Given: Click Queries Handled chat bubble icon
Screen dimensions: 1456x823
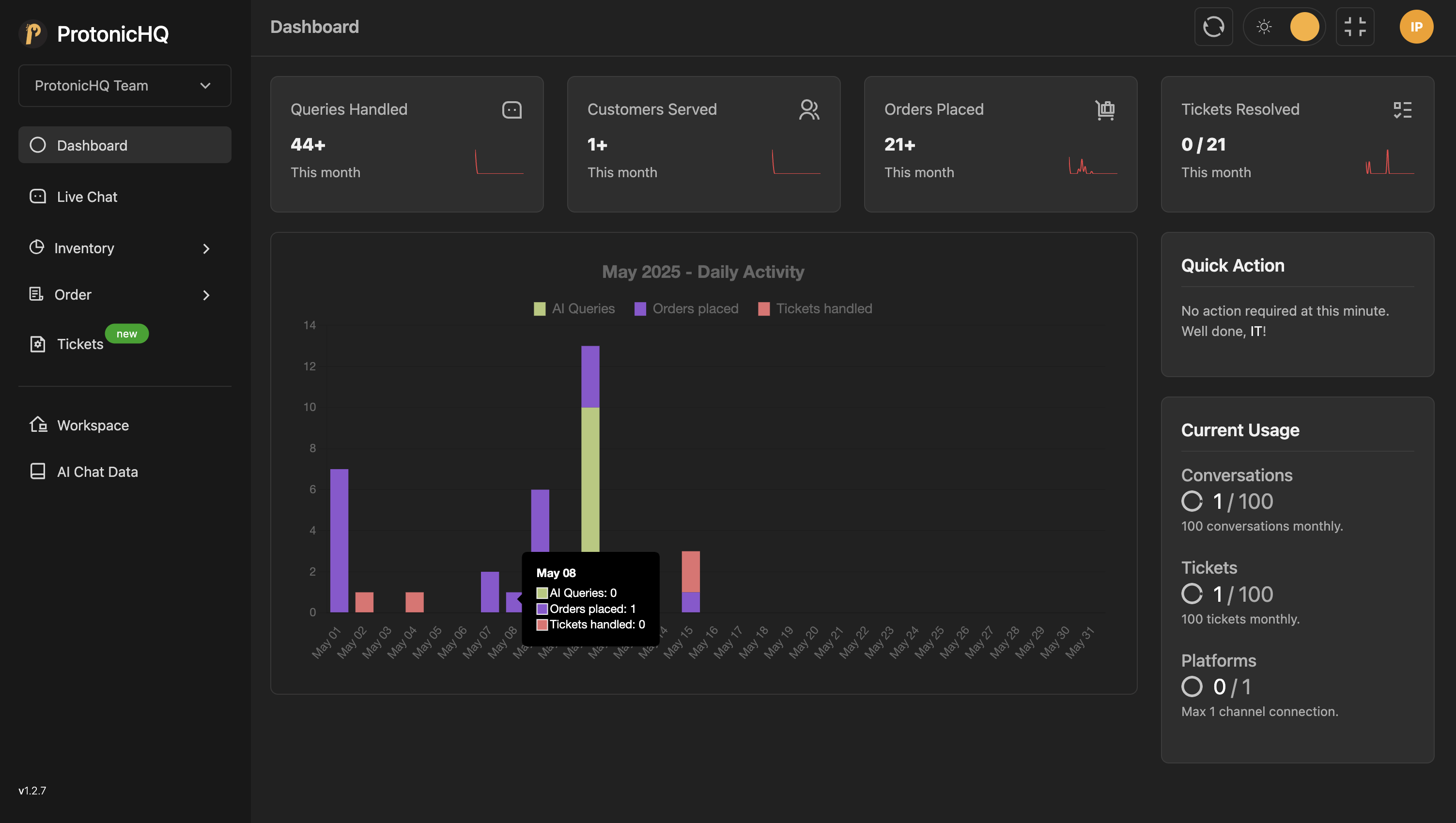Looking at the screenshot, I should (x=511, y=110).
